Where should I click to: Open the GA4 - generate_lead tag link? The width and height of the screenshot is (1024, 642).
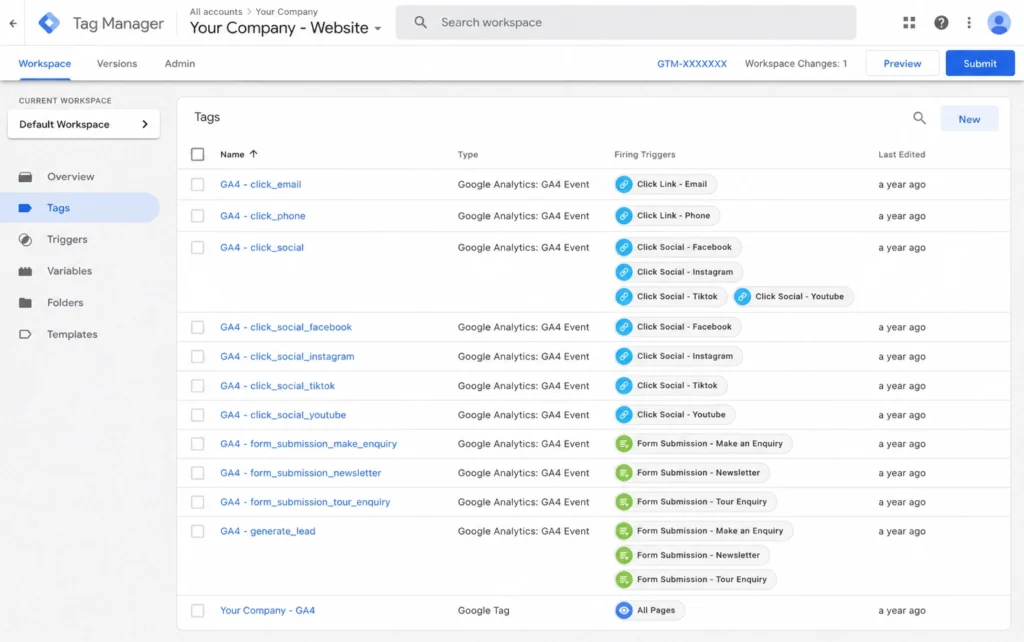[268, 531]
